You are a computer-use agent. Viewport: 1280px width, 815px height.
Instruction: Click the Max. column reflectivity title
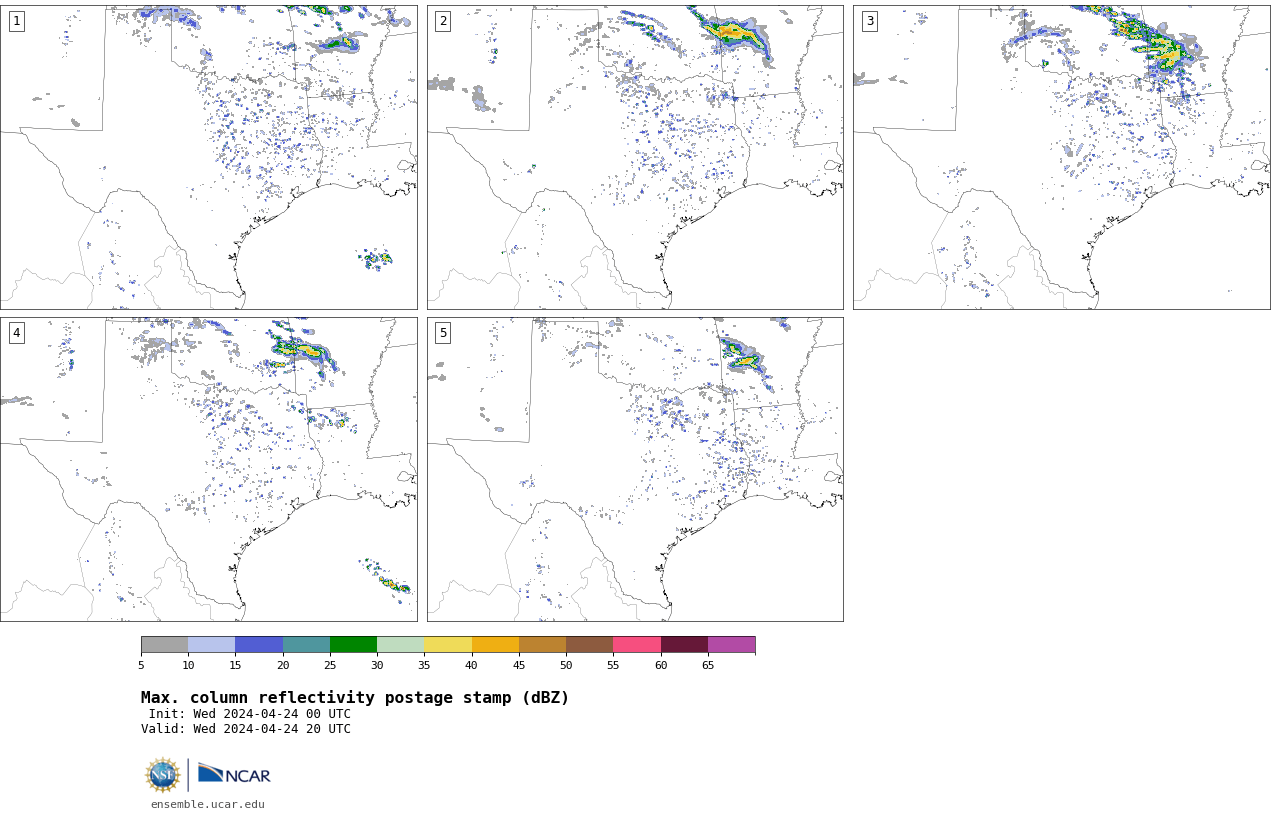click(x=355, y=698)
